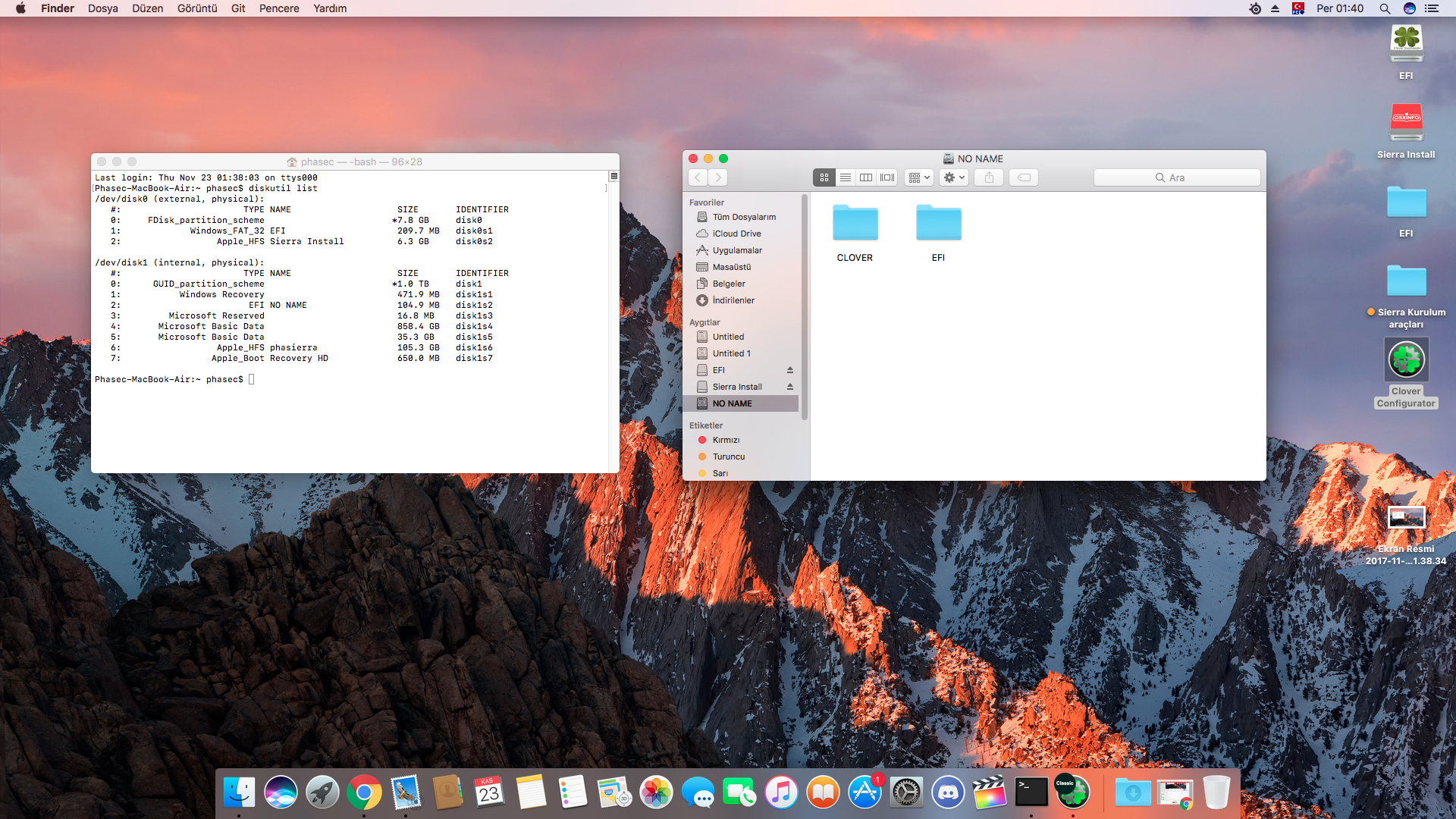Image resolution: width=1456 pixels, height=819 pixels.
Task: Switch Finder to list view
Action: tap(845, 177)
